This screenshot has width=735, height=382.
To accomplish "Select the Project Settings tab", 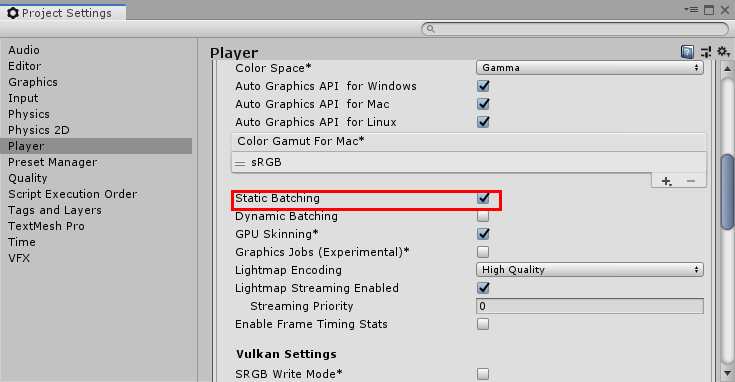I will [63, 13].
